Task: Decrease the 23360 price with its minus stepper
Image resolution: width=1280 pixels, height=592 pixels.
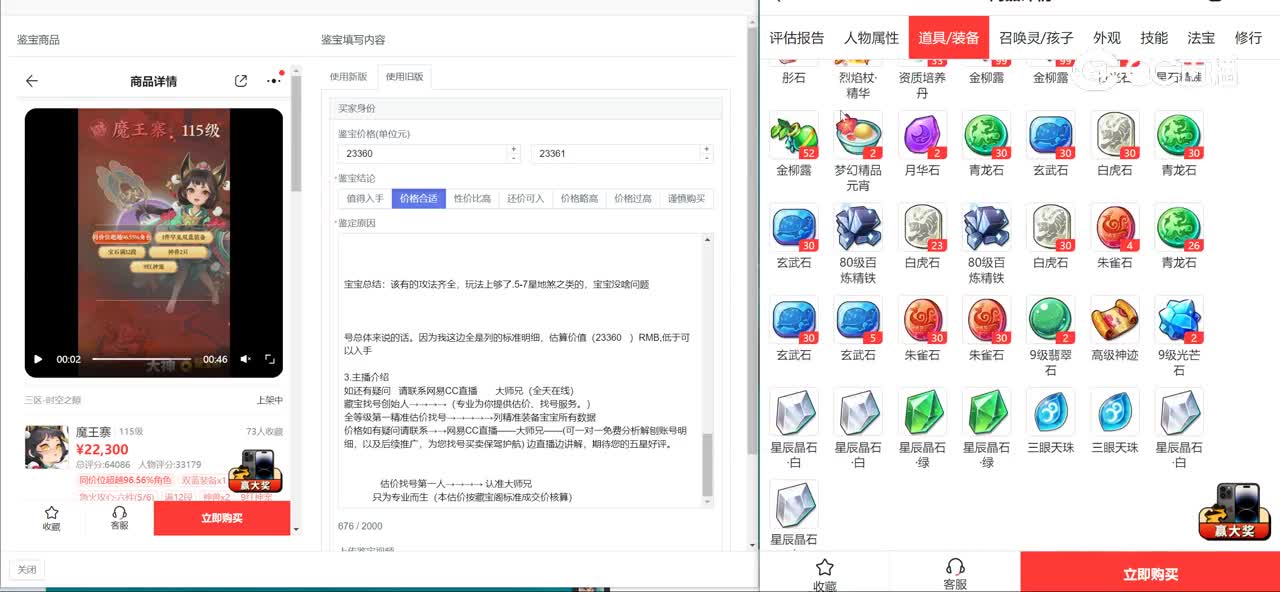Action: [514, 158]
